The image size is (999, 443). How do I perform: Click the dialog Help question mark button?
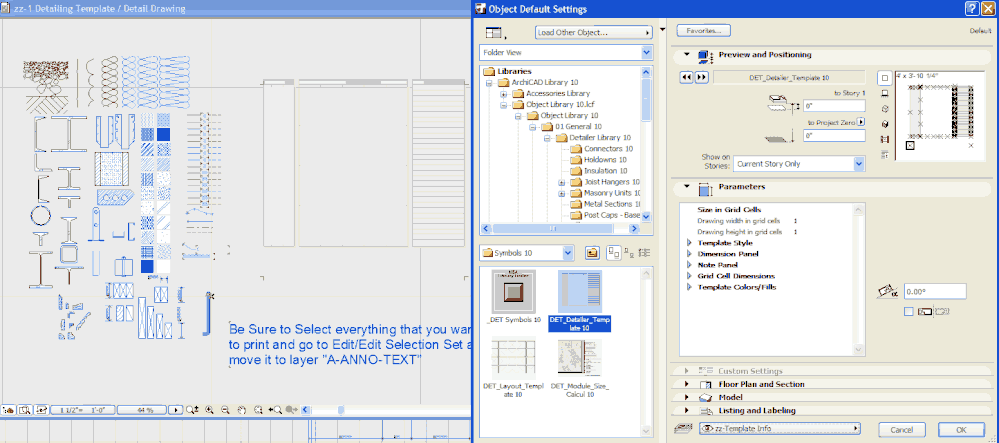click(972, 8)
